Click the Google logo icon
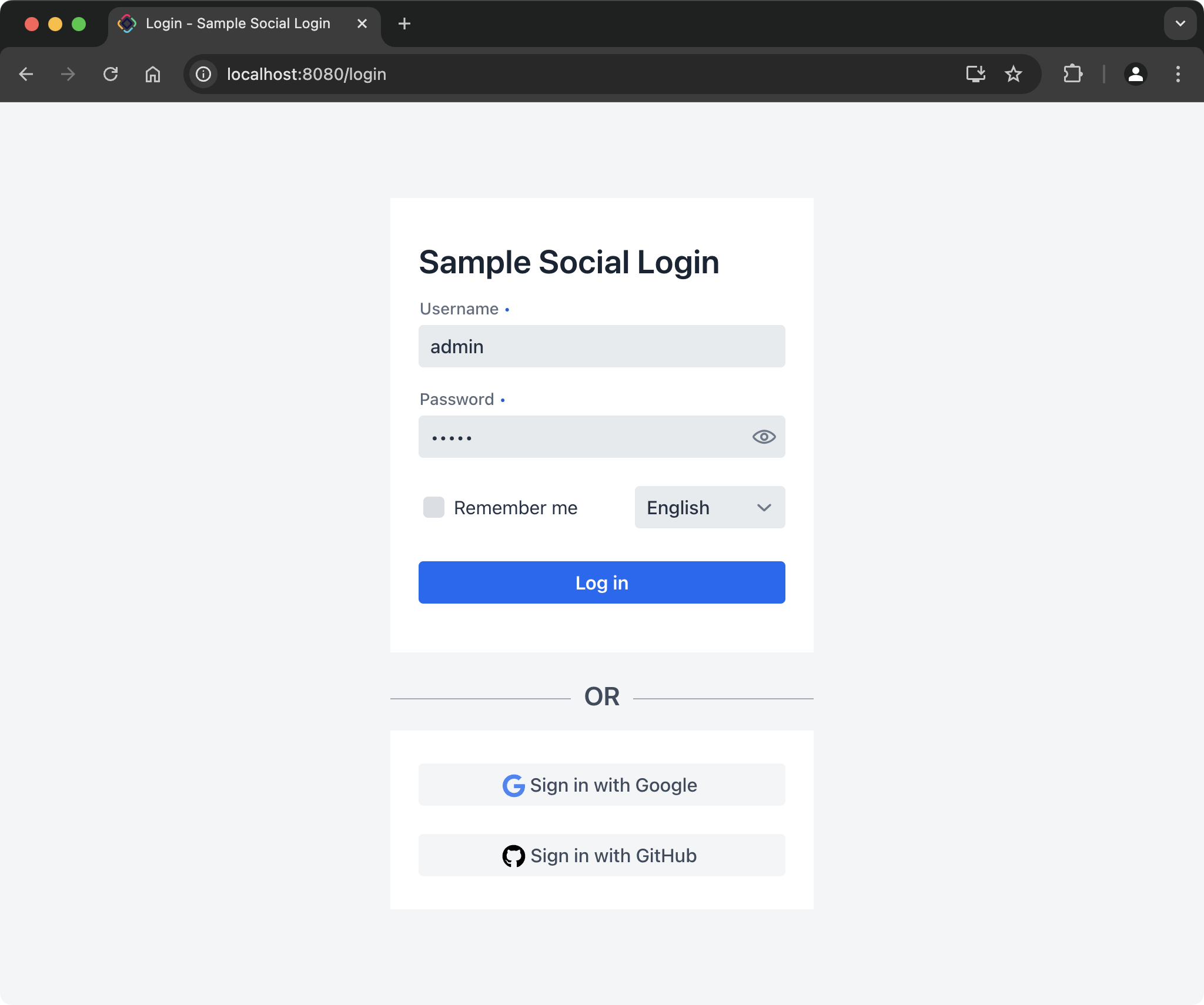Image resolution: width=1204 pixels, height=1005 pixels. click(513, 785)
